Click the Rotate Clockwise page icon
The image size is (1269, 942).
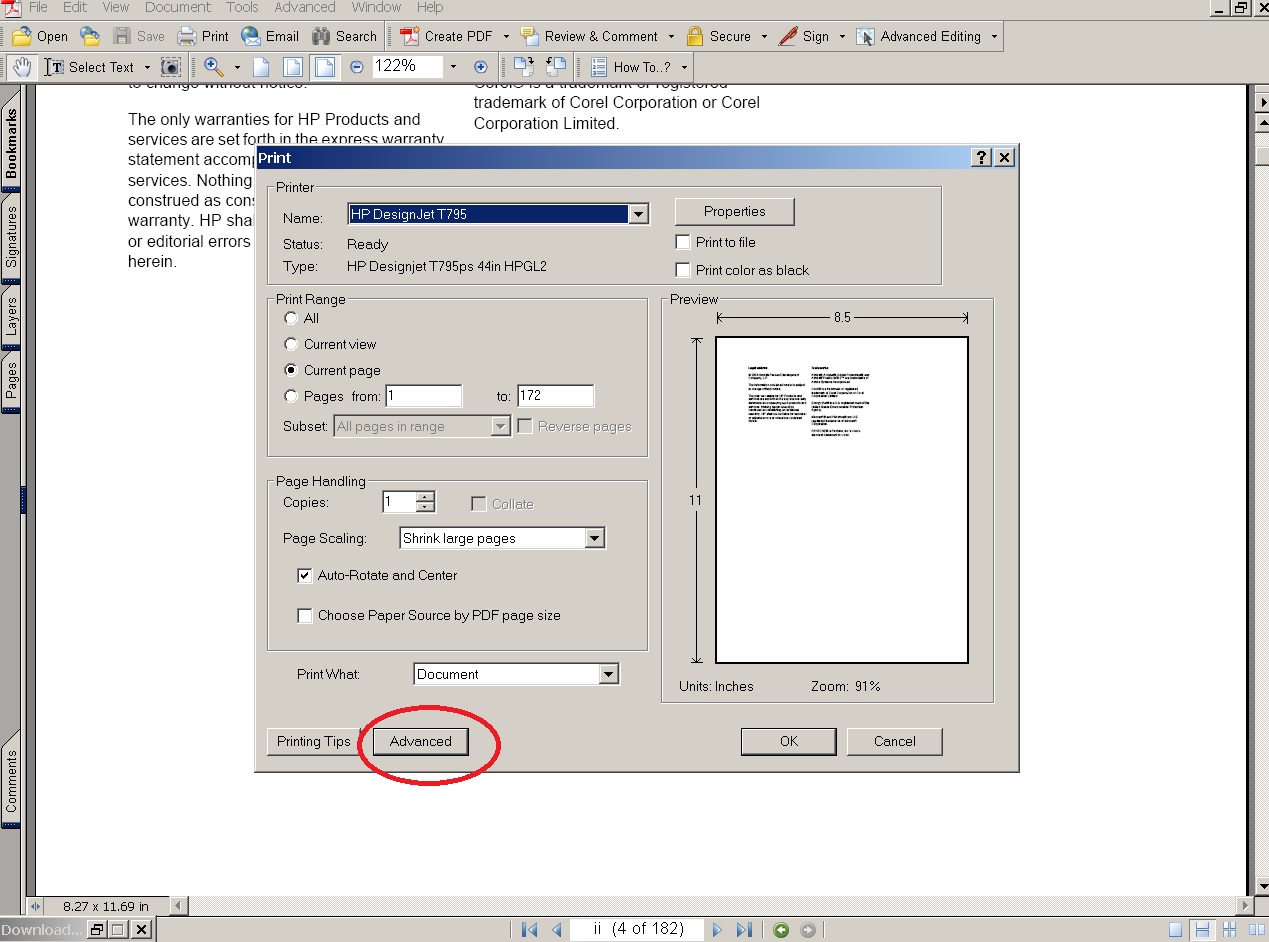point(523,67)
